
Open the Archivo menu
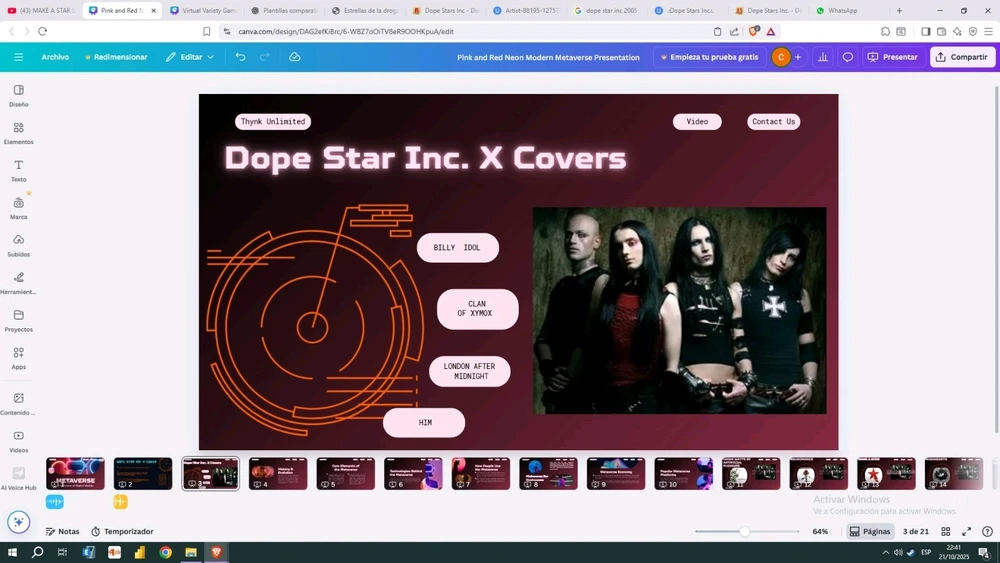point(55,57)
